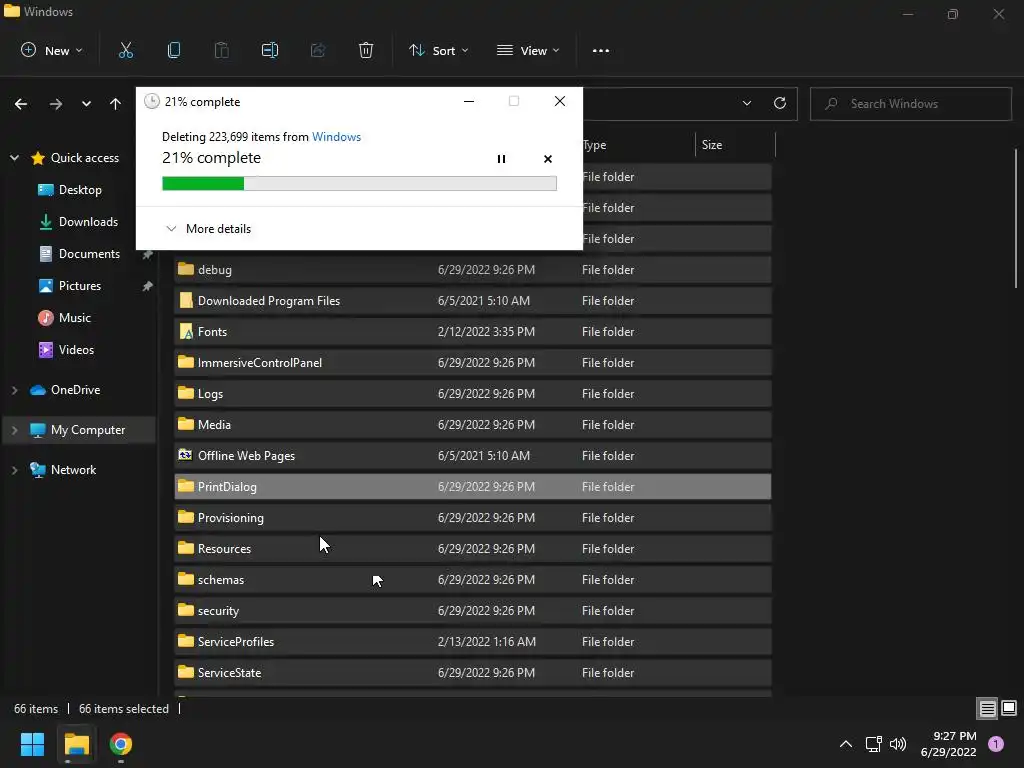Minimize the delete progress dialog
Image resolution: width=1024 pixels, height=768 pixels.
point(469,101)
